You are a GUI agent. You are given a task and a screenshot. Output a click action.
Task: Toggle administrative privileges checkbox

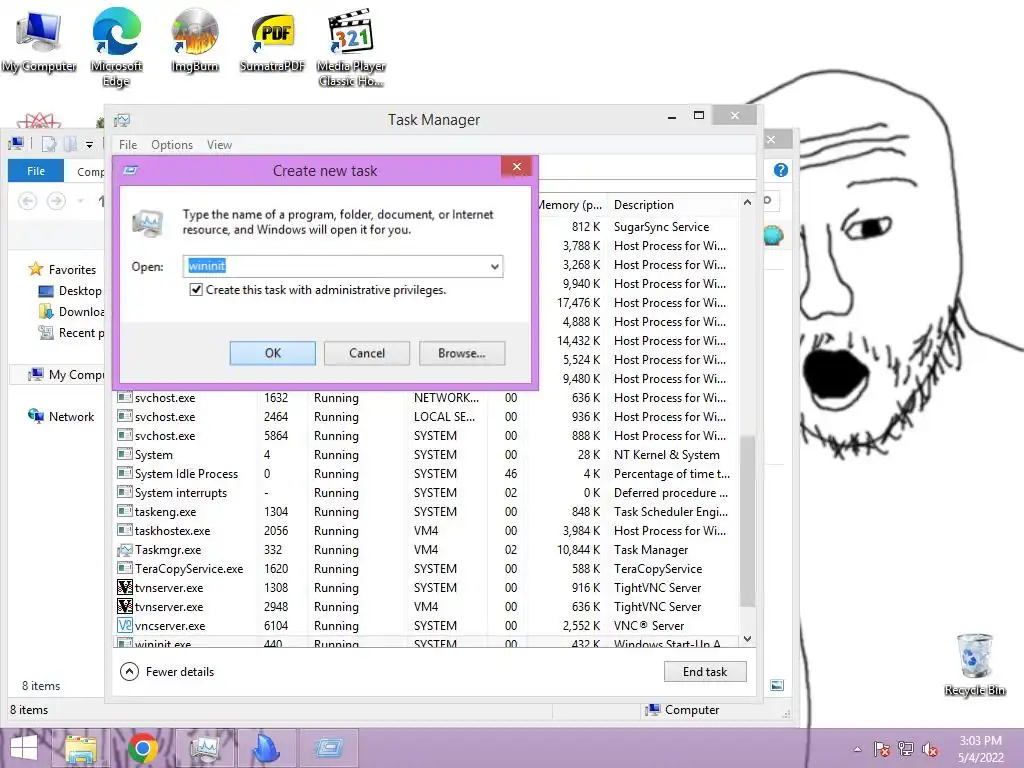click(196, 289)
